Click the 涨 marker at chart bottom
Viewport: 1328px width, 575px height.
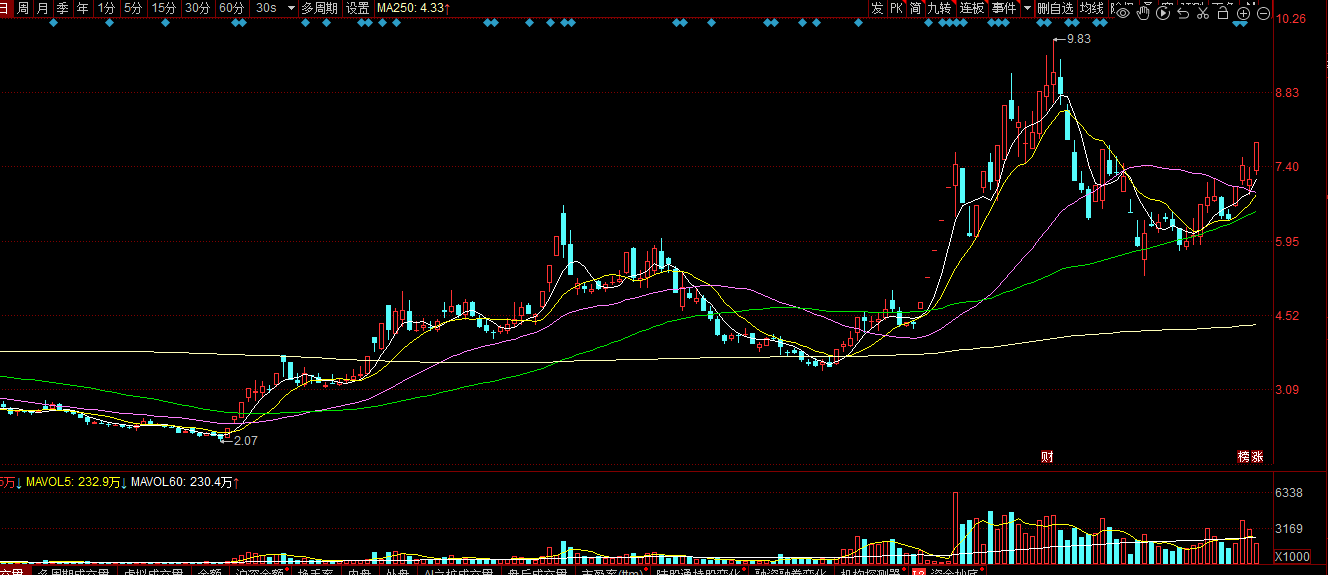1258,457
